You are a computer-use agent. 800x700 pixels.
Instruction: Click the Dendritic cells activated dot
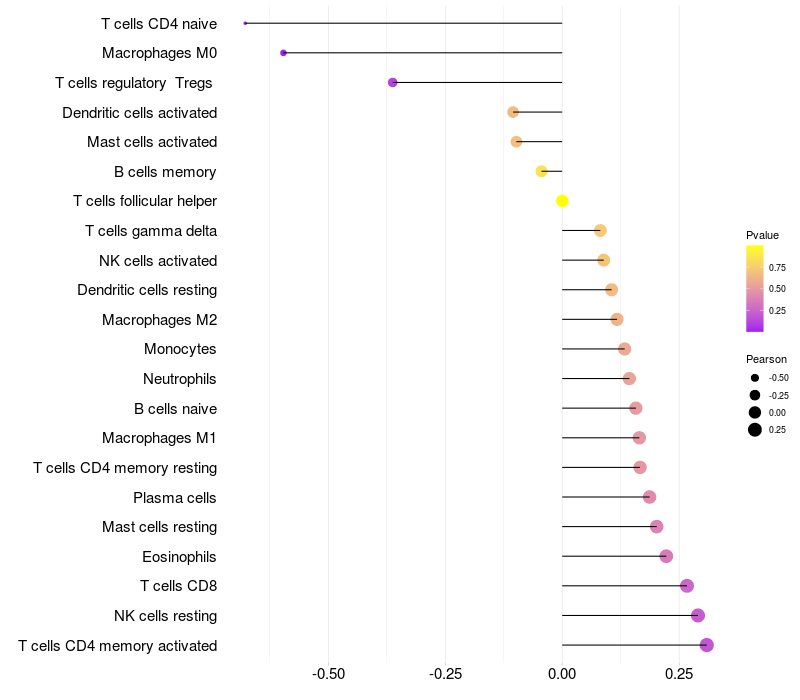click(513, 112)
